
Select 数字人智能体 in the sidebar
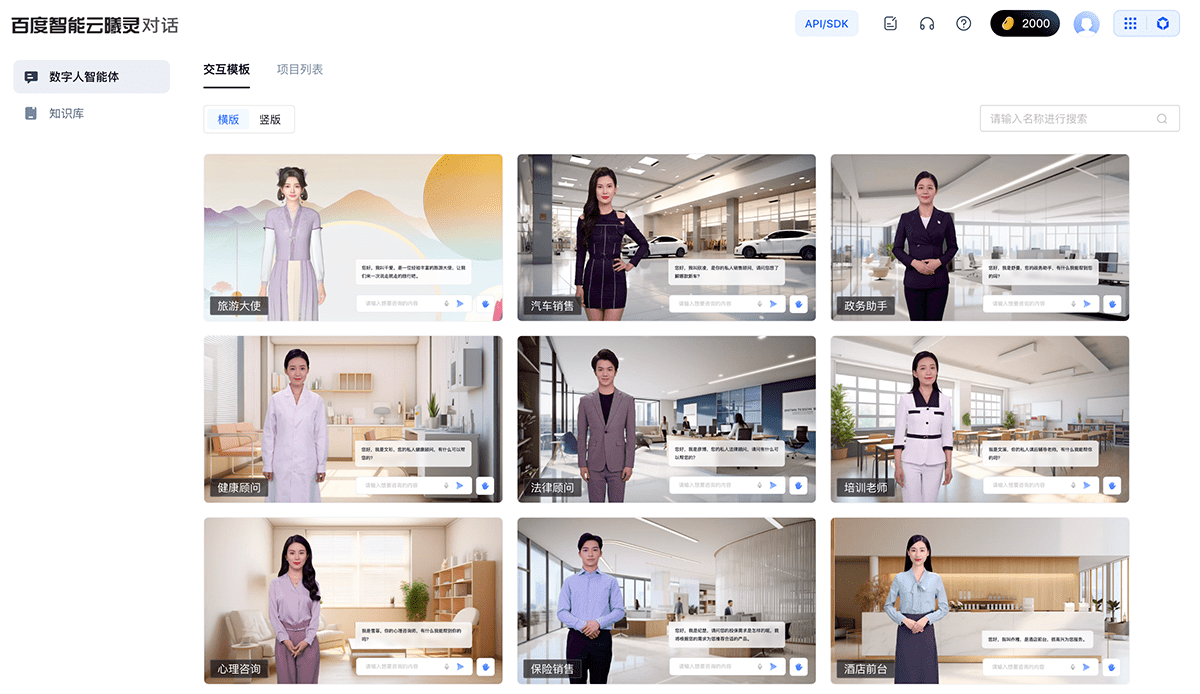pyautogui.click(x=91, y=77)
